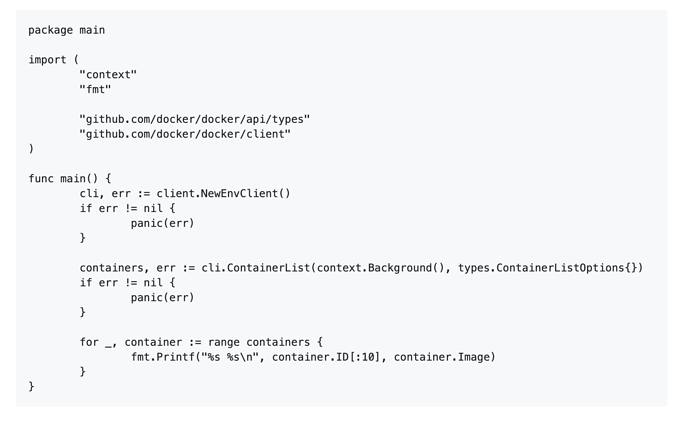
Task: Click the client.NewEnvClient() call
Action: click(x=224, y=194)
